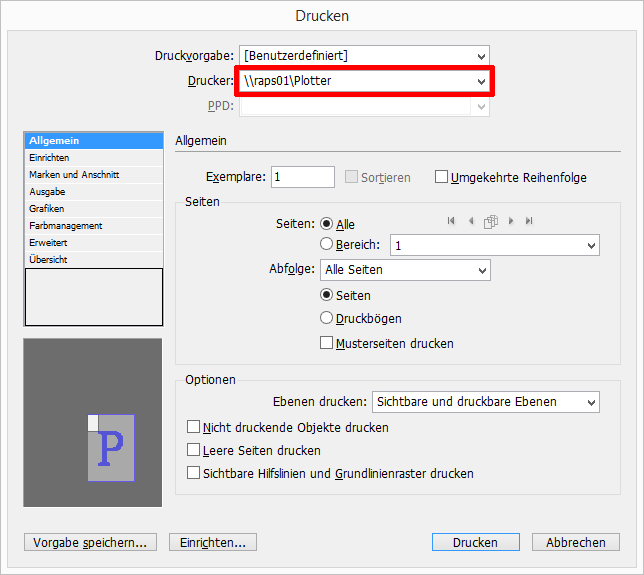This screenshot has height=575, width=644.
Task: Switch to the Farbmanagement category
Action: coord(94,226)
